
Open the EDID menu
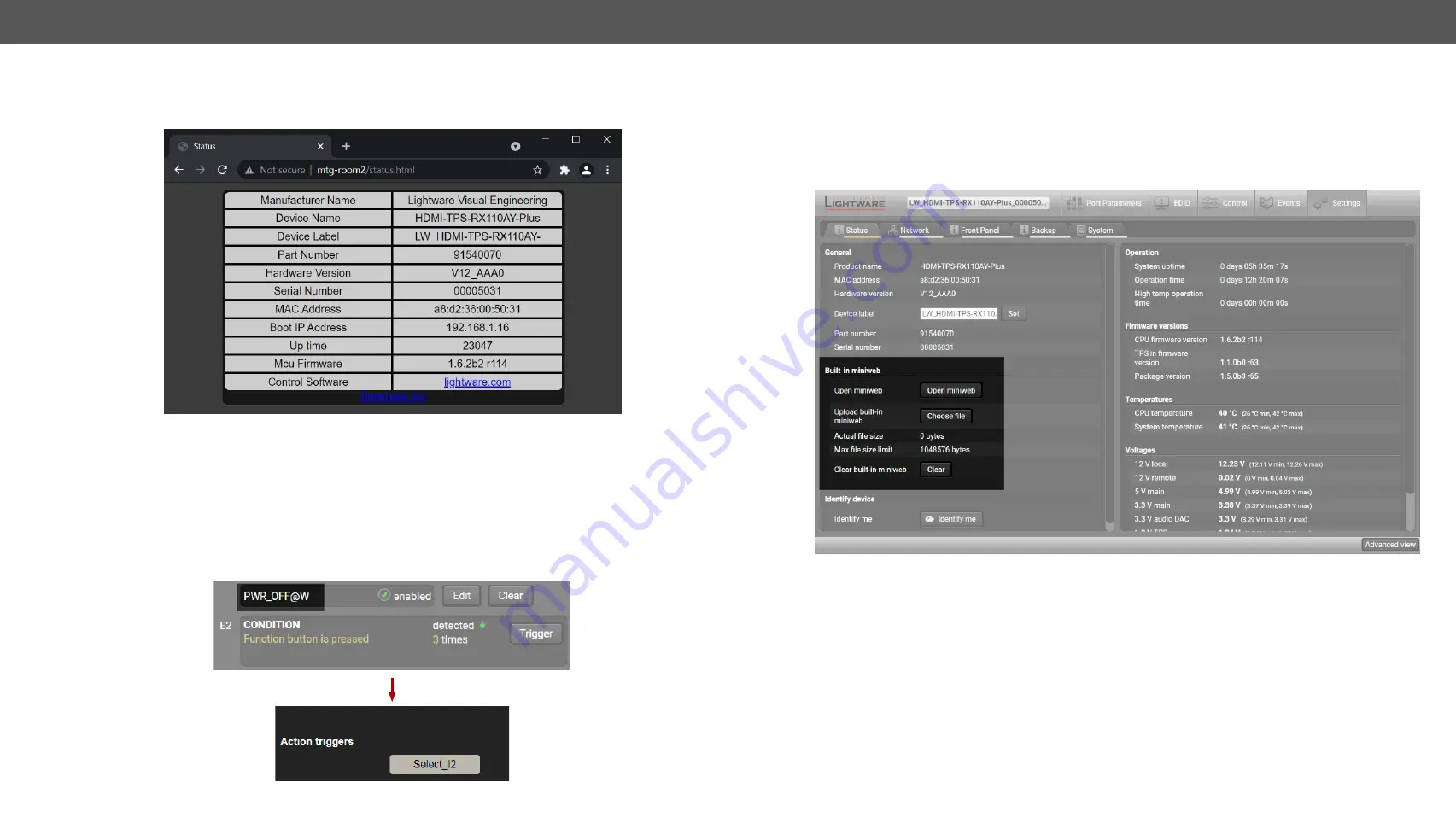click(1172, 203)
